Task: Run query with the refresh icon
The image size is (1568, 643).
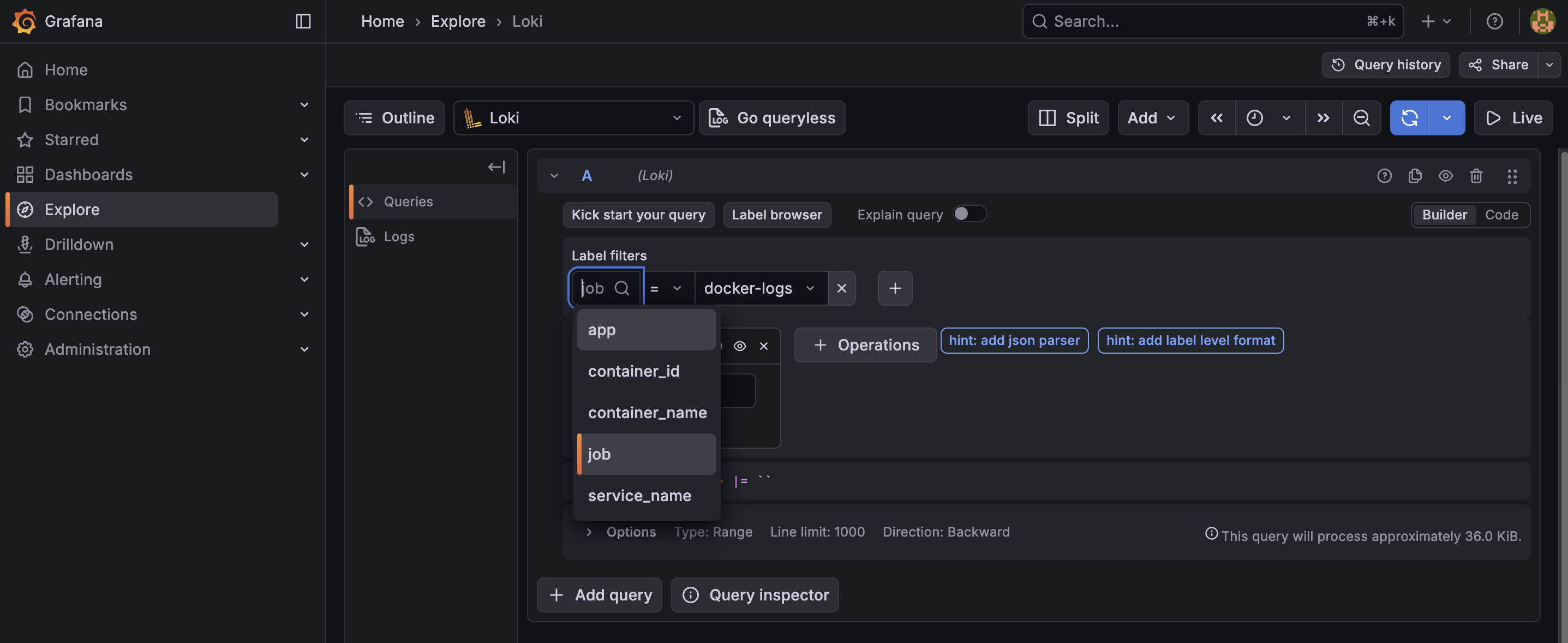Action: pyautogui.click(x=1410, y=117)
